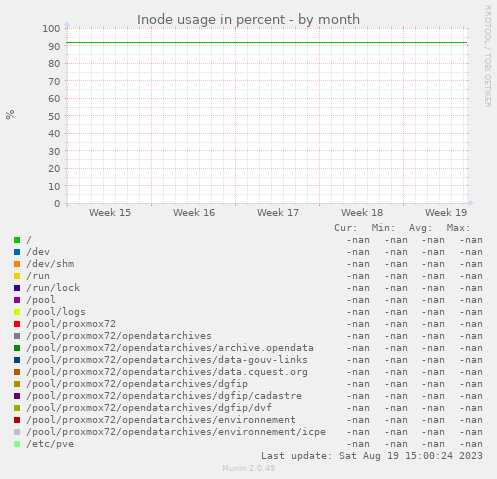Click the Last update timestamp text

372,456
